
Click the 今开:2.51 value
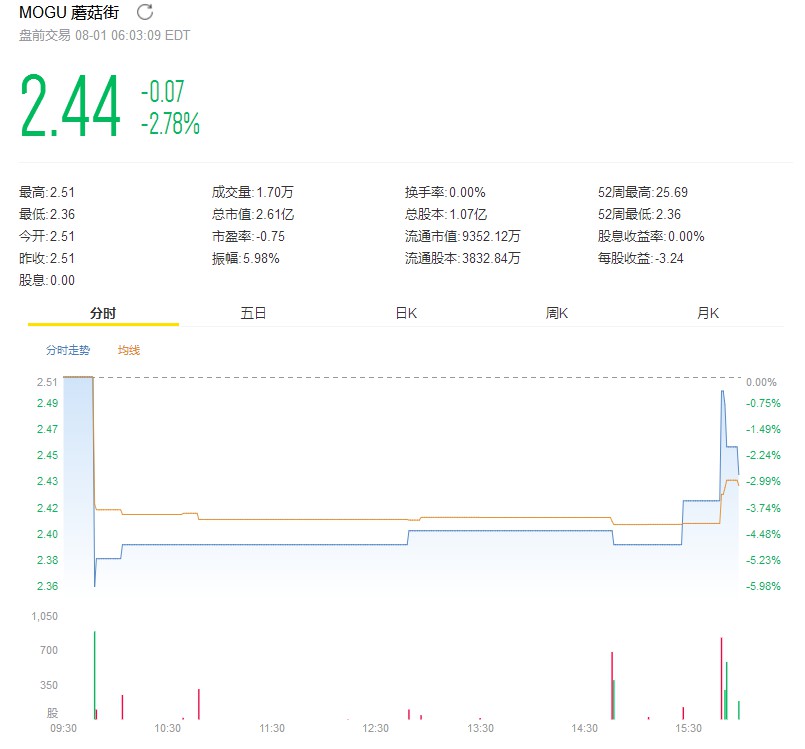[x=47, y=236]
